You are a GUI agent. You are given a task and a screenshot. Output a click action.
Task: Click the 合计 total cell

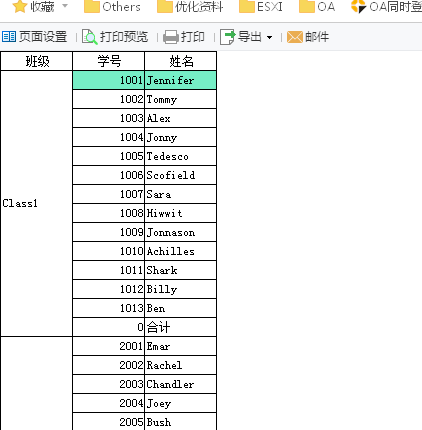click(x=181, y=327)
